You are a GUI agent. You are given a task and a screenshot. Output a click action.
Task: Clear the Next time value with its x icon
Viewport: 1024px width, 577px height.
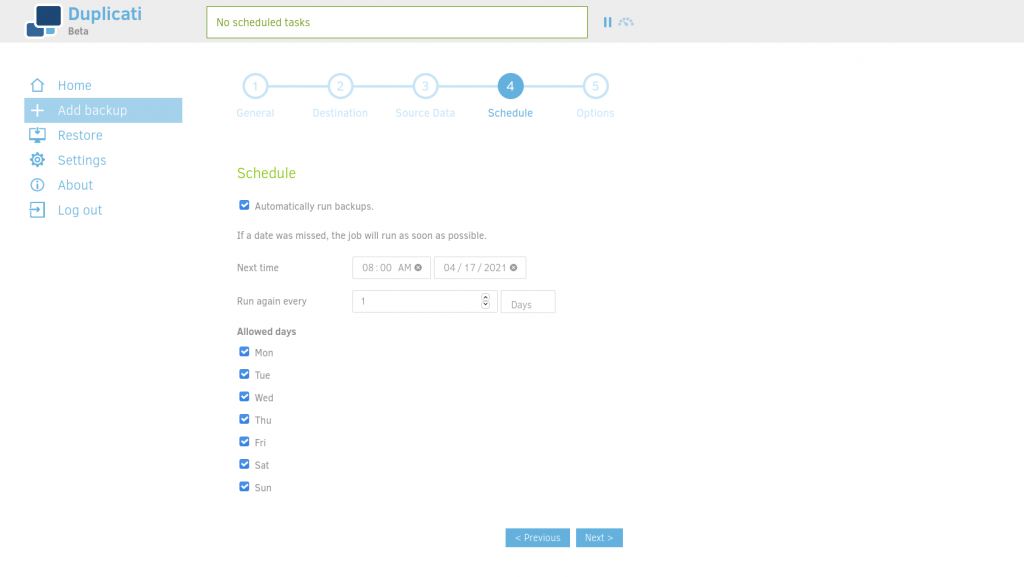click(418, 268)
